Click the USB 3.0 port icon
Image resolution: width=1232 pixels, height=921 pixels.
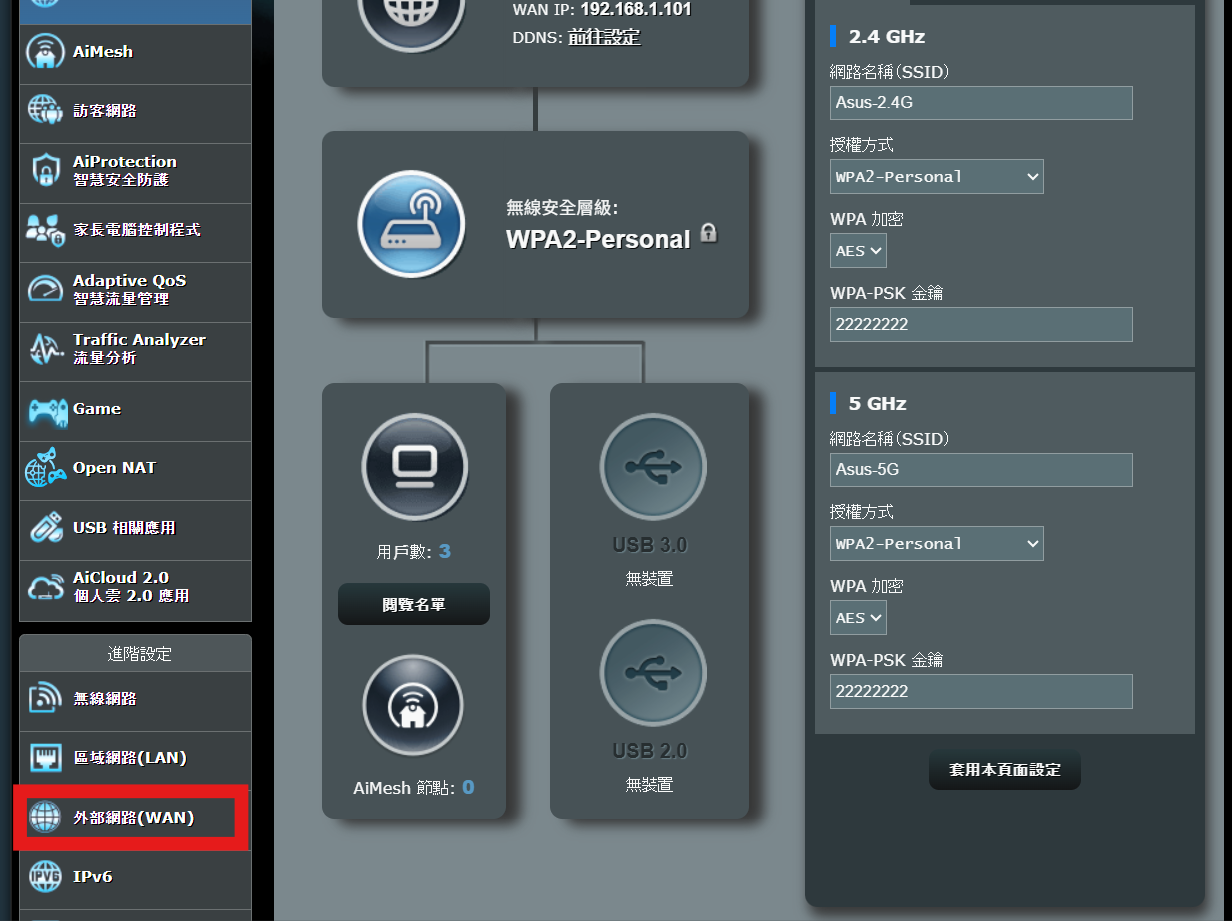pyautogui.click(x=652, y=467)
